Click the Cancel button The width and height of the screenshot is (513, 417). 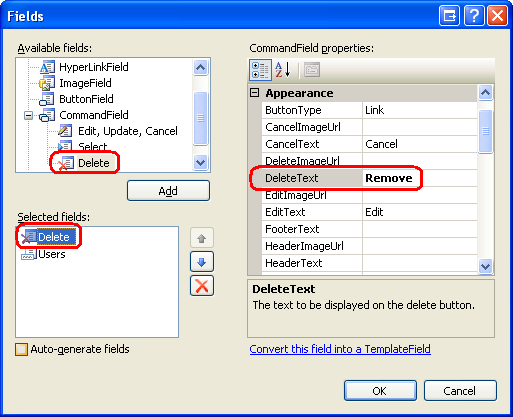(460, 391)
